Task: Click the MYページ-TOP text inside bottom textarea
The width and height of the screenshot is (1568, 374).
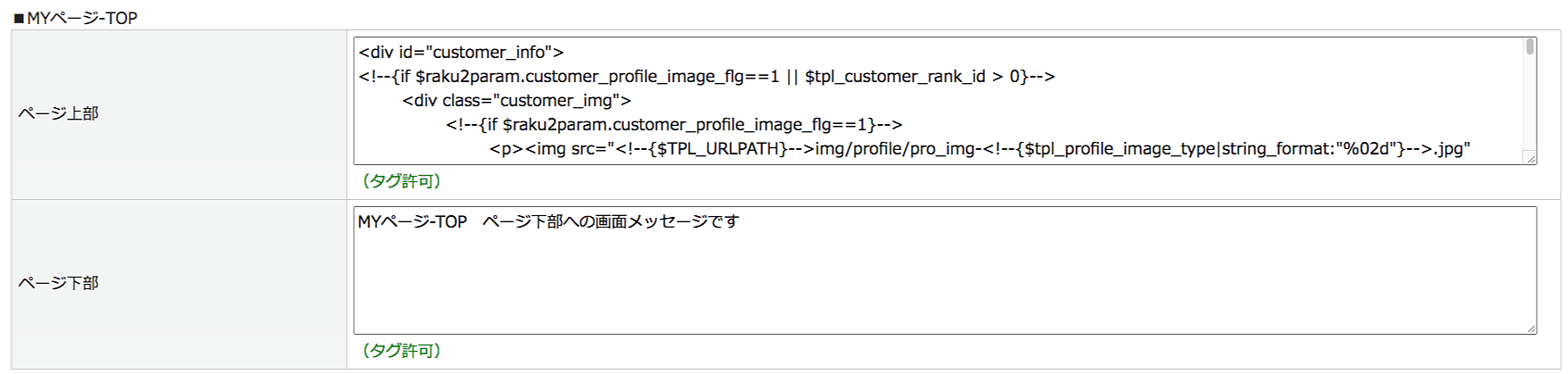Action: [412, 221]
